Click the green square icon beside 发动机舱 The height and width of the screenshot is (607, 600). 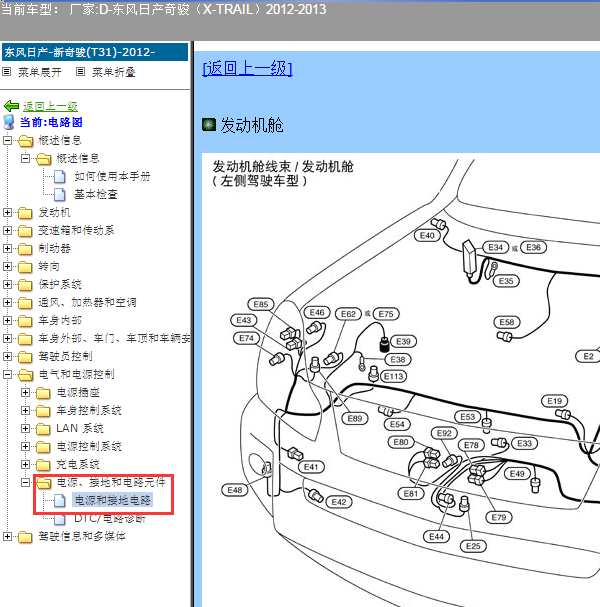click(x=209, y=125)
